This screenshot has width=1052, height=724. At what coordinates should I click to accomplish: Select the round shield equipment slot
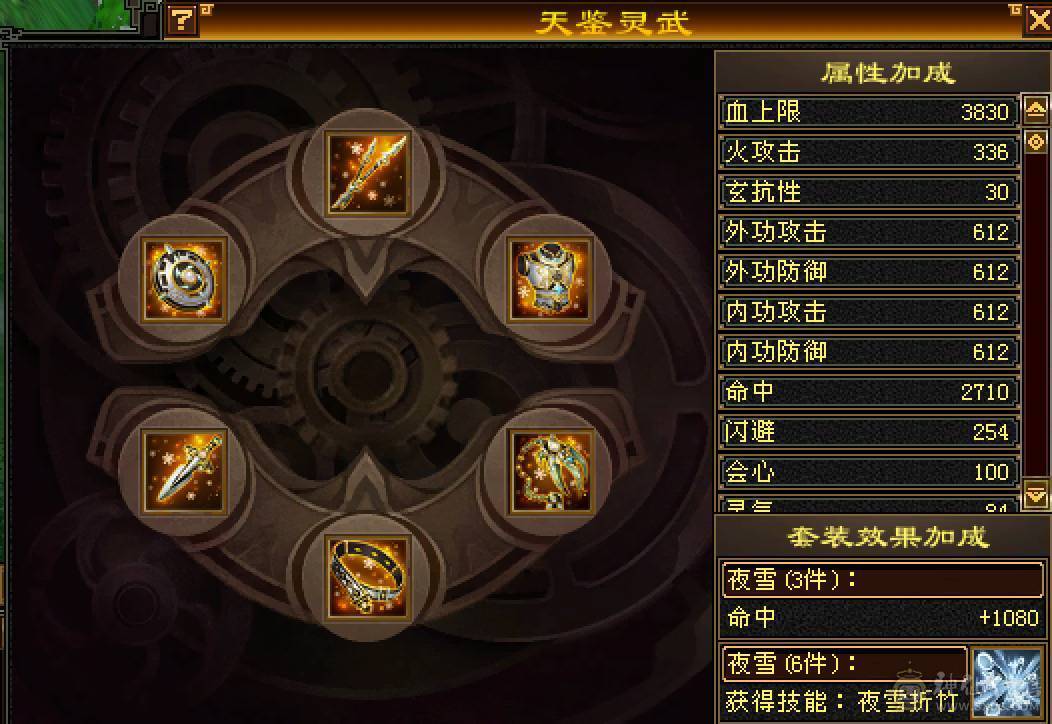coord(185,279)
